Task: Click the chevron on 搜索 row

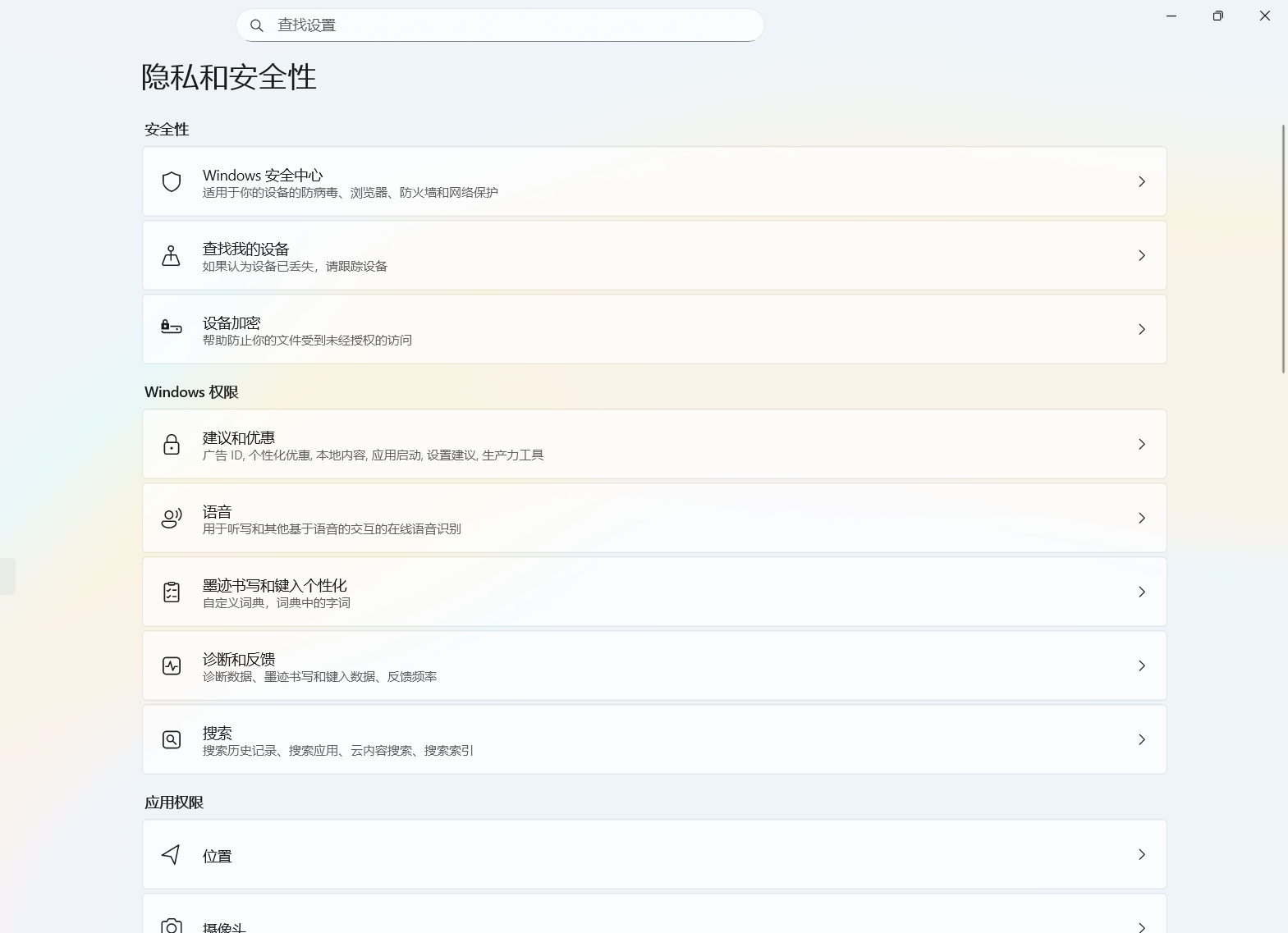Action: pos(1142,739)
